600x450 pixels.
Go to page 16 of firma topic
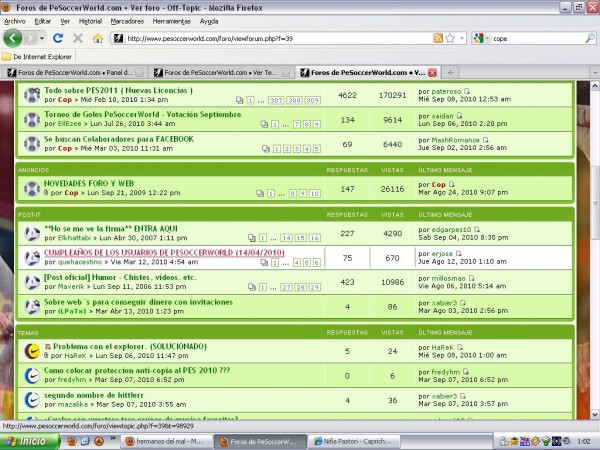point(314,238)
